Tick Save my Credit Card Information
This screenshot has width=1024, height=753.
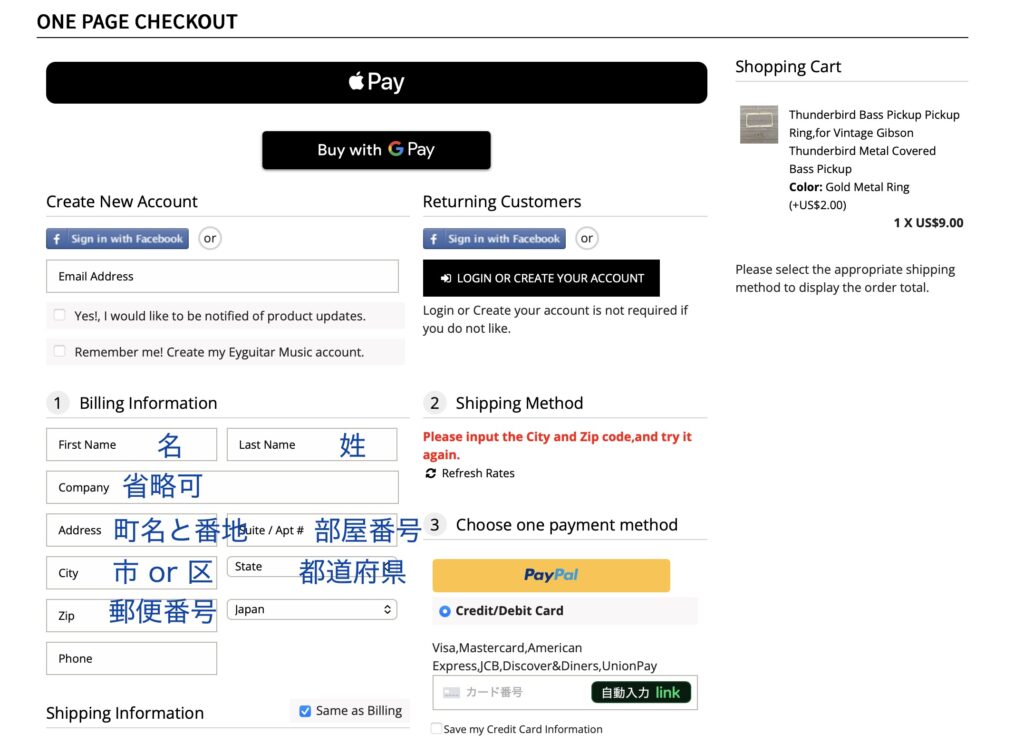tap(436, 729)
